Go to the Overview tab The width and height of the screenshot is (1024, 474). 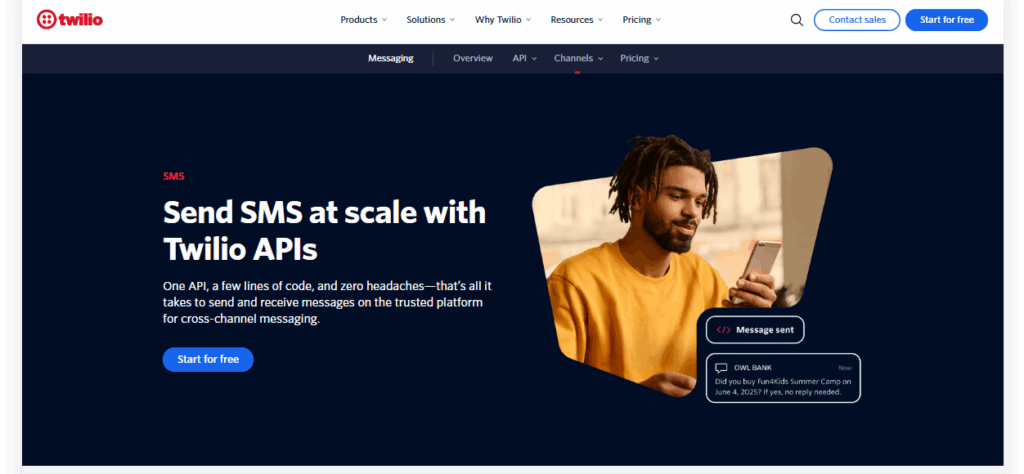473,58
